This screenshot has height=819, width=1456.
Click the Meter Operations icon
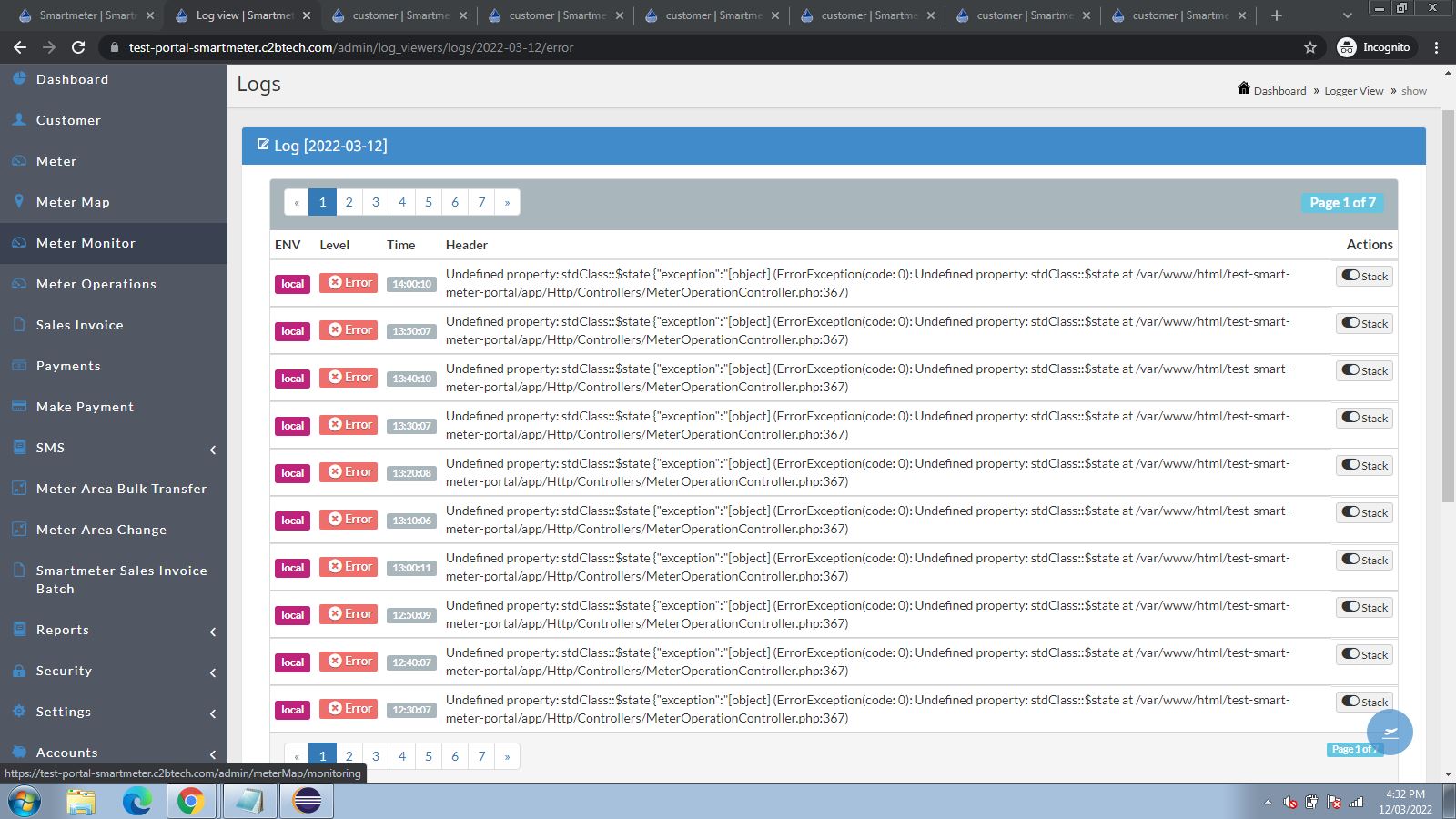coord(19,283)
